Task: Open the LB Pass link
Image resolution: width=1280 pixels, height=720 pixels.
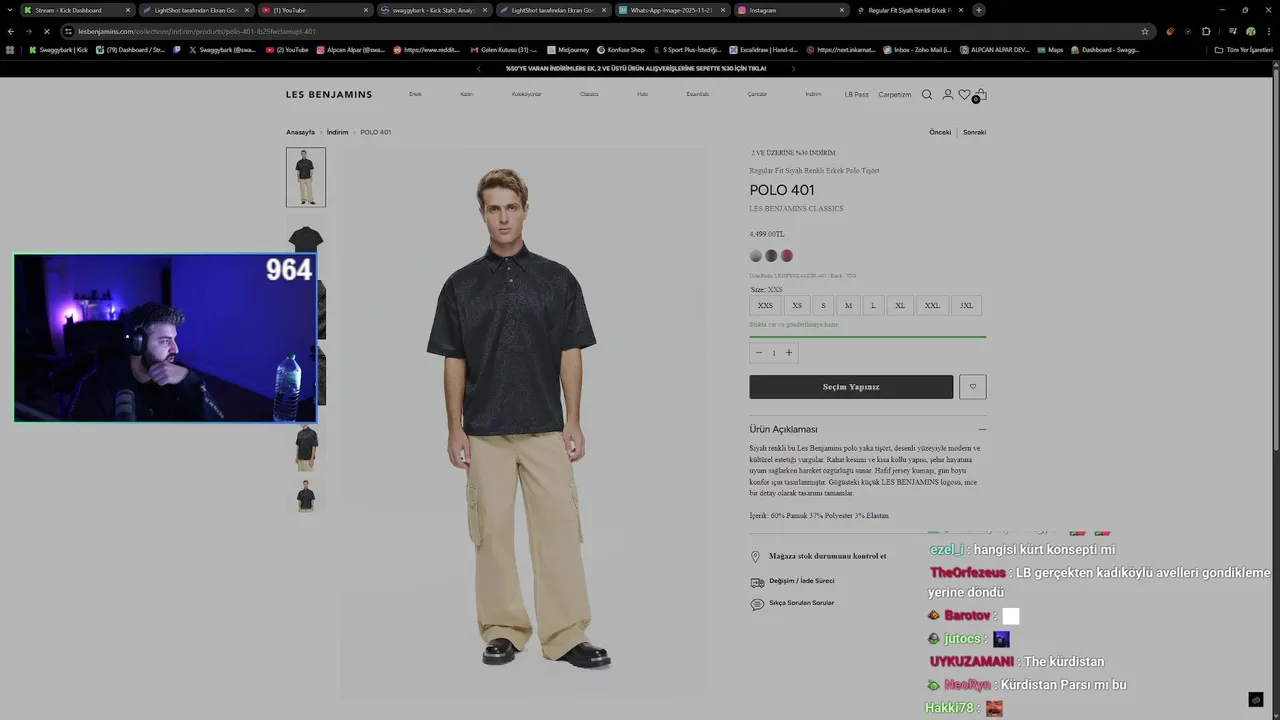Action: (856, 95)
